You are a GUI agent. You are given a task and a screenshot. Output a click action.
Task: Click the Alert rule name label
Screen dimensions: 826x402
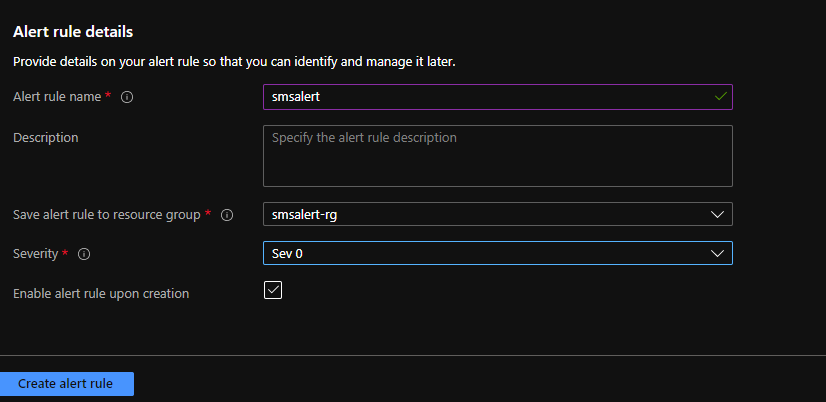click(x=57, y=97)
